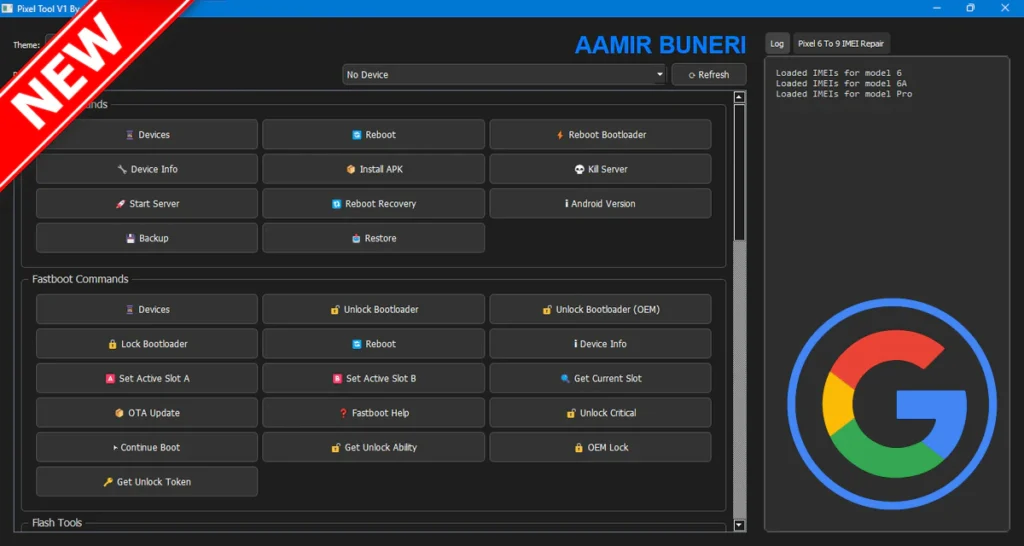1024x546 pixels.
Task: Switch to the Log tab
Action: pos(777,44)
